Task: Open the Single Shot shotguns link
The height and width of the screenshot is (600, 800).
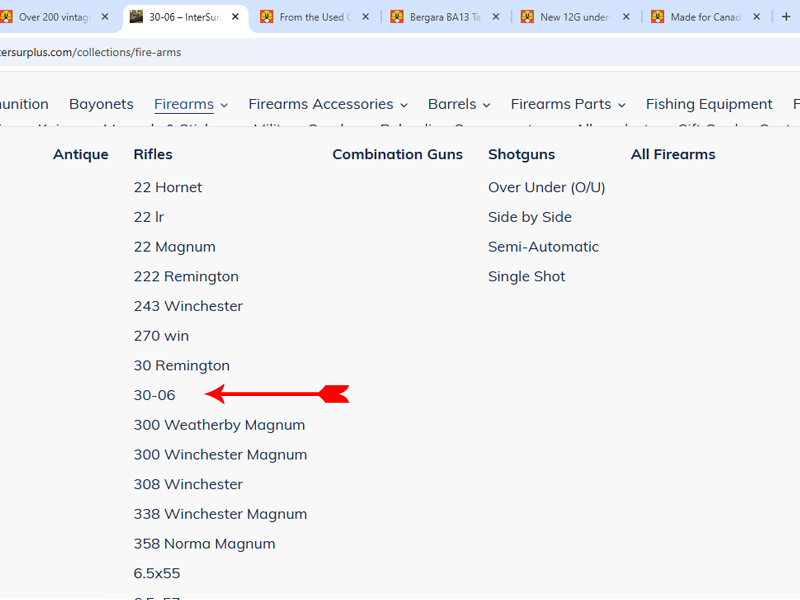Action: [527, 277]
